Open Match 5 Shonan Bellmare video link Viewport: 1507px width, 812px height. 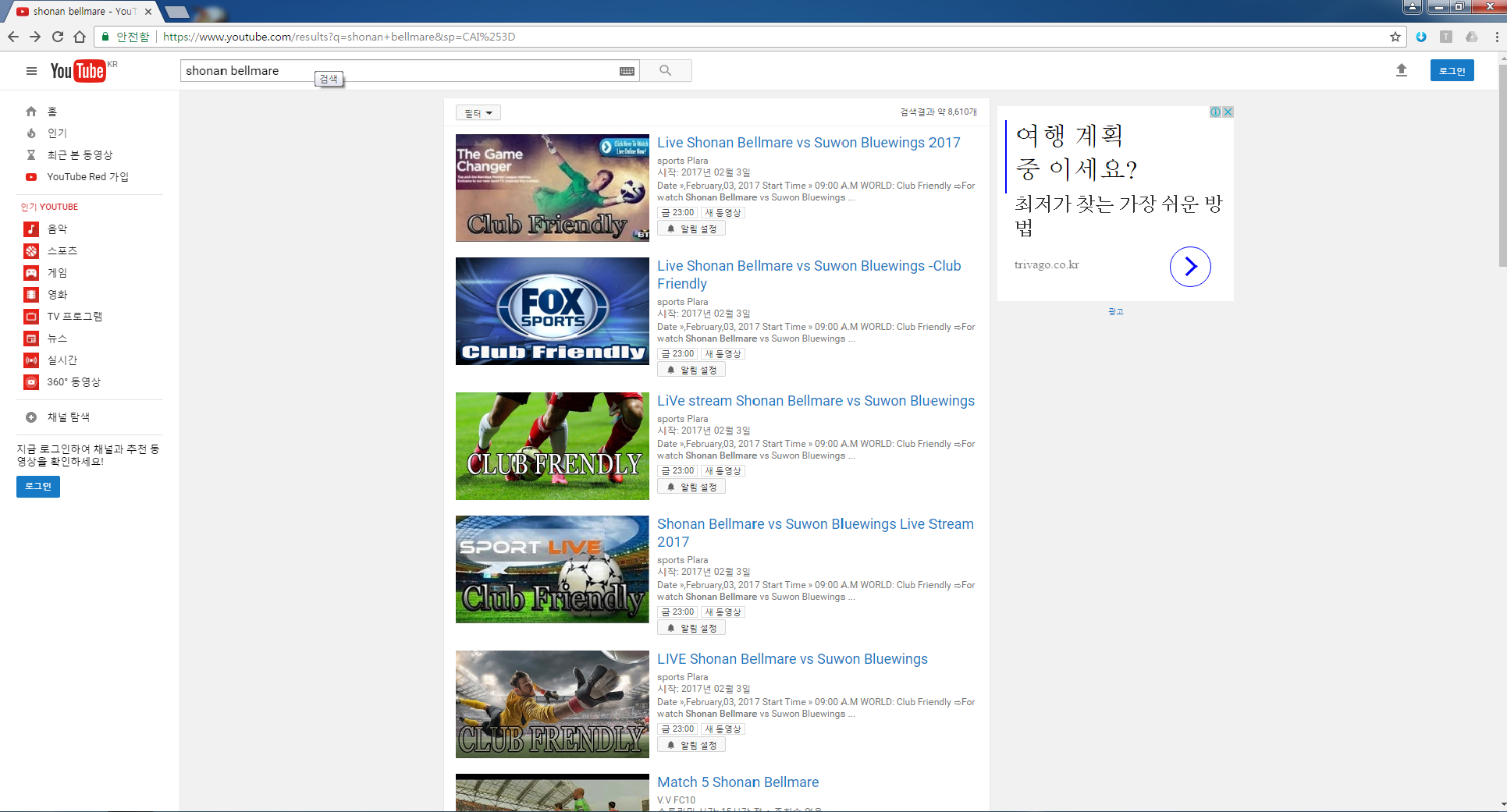tap(738, 782)
